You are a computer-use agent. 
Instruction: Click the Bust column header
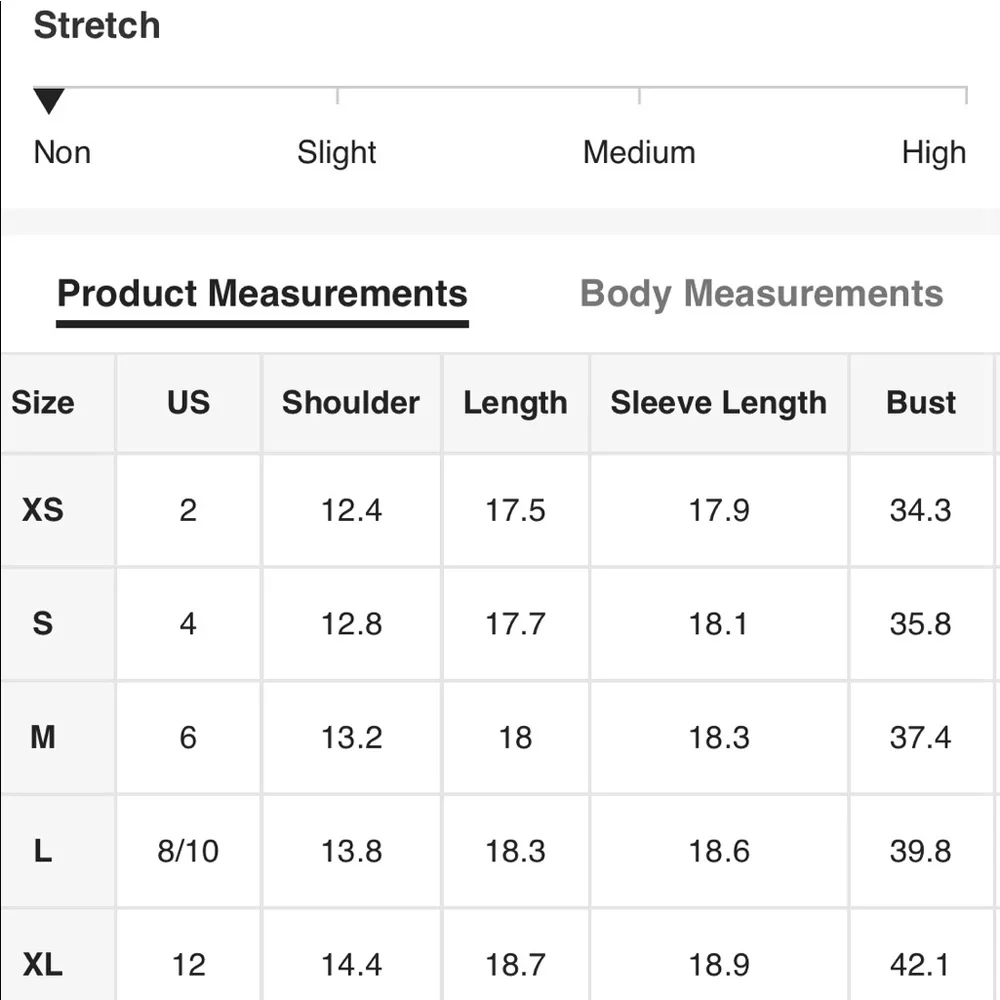[921, 403]
